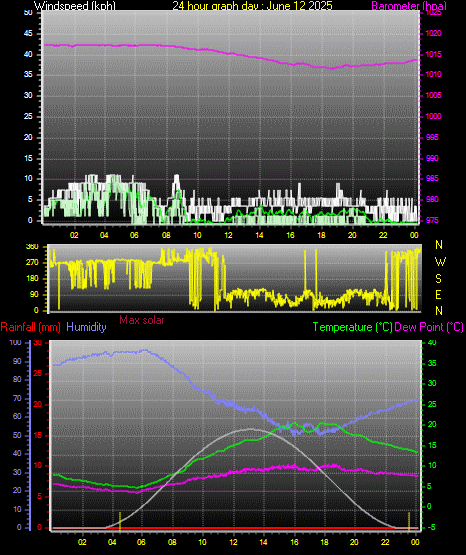Select the 60 humidity scale value
466x555 pixels.
pyautogui.click(x=17, y=417)
